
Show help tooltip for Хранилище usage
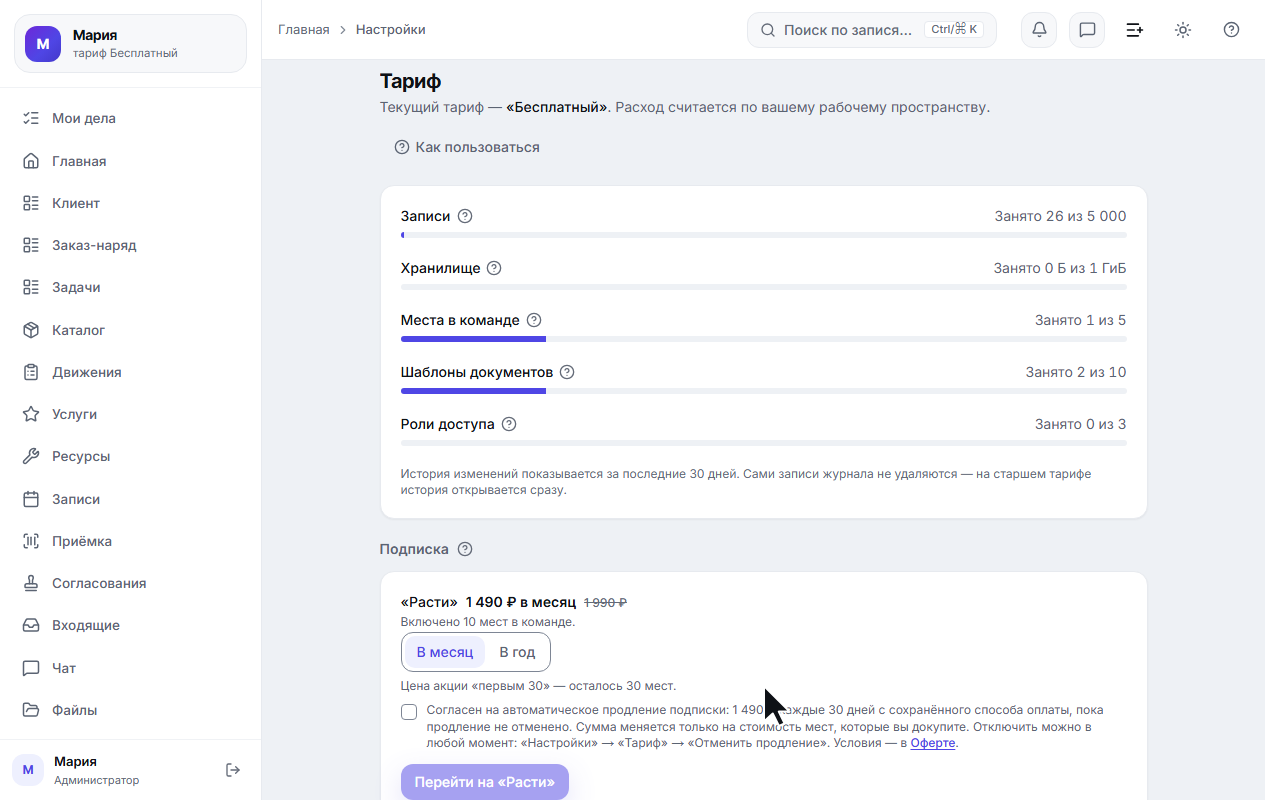pyautogui.click(x=494, y=268)
